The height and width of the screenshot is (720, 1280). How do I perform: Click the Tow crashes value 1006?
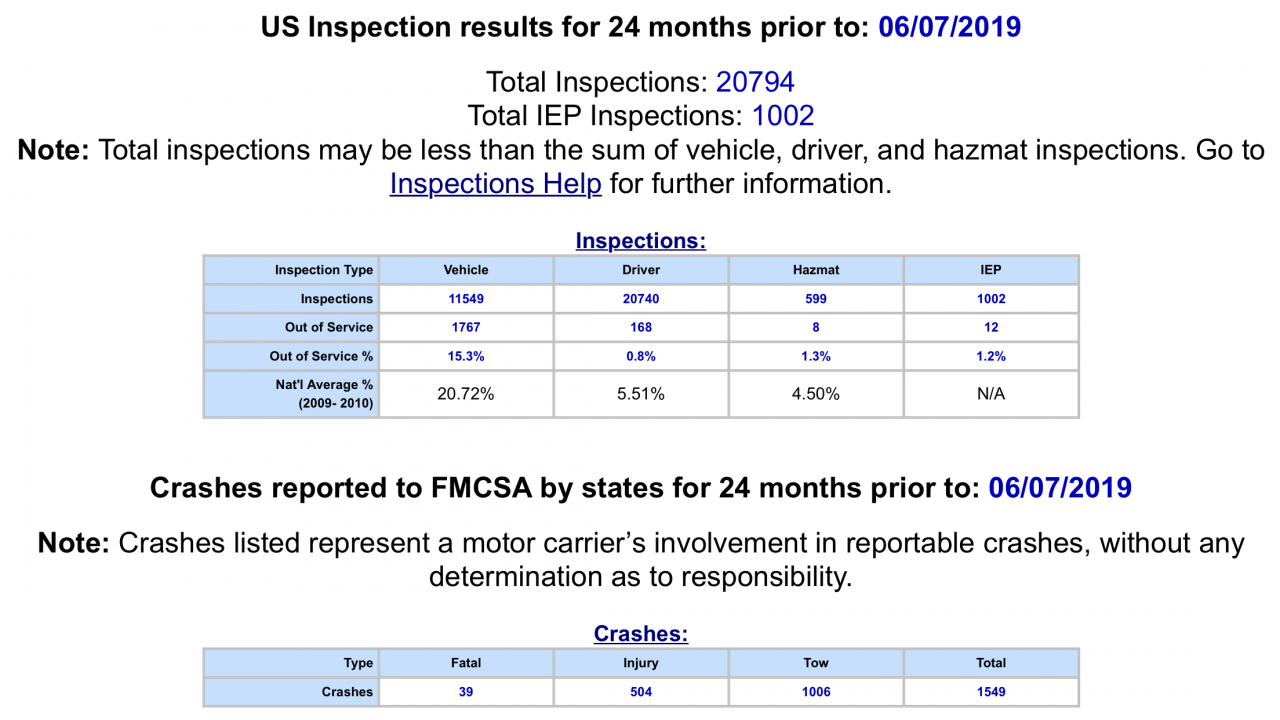(x=816, y=692)
